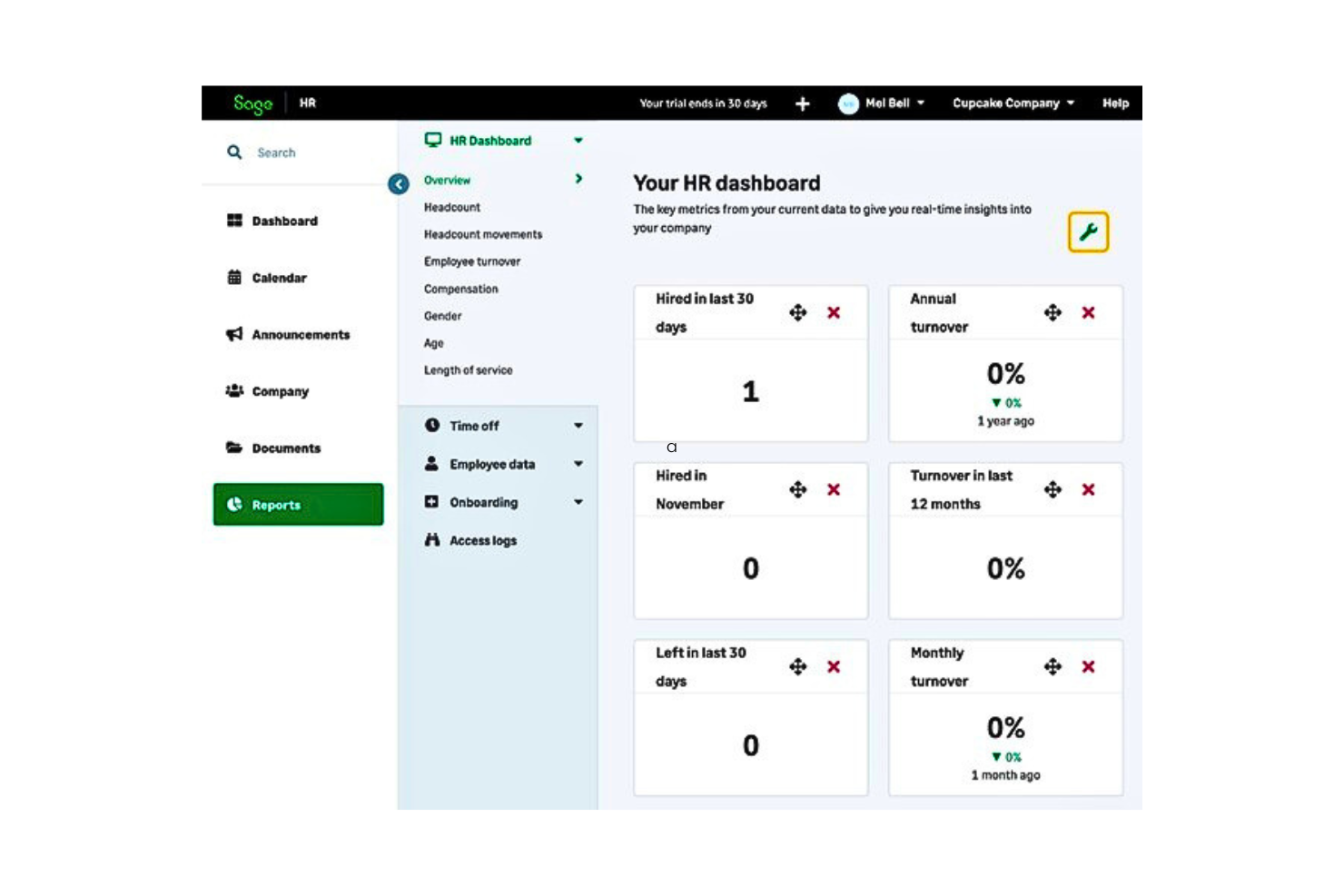Click the Reports pie chart icon

click(234, 504)
